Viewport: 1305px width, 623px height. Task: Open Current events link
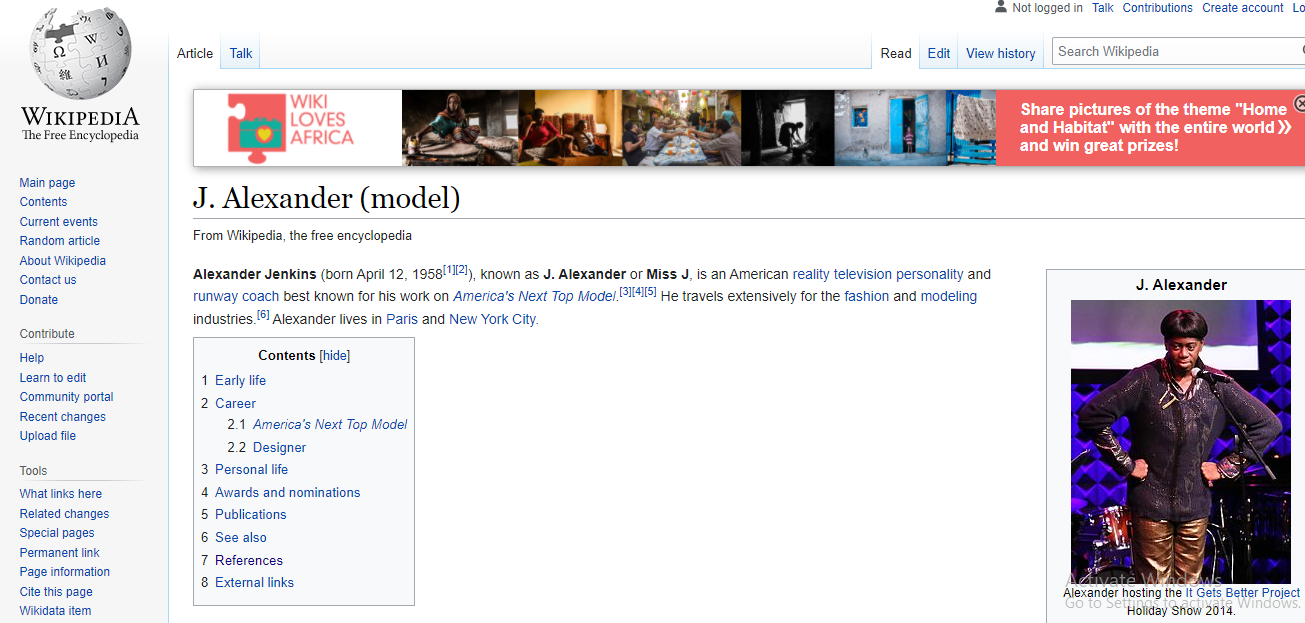(x=59, y=222)
